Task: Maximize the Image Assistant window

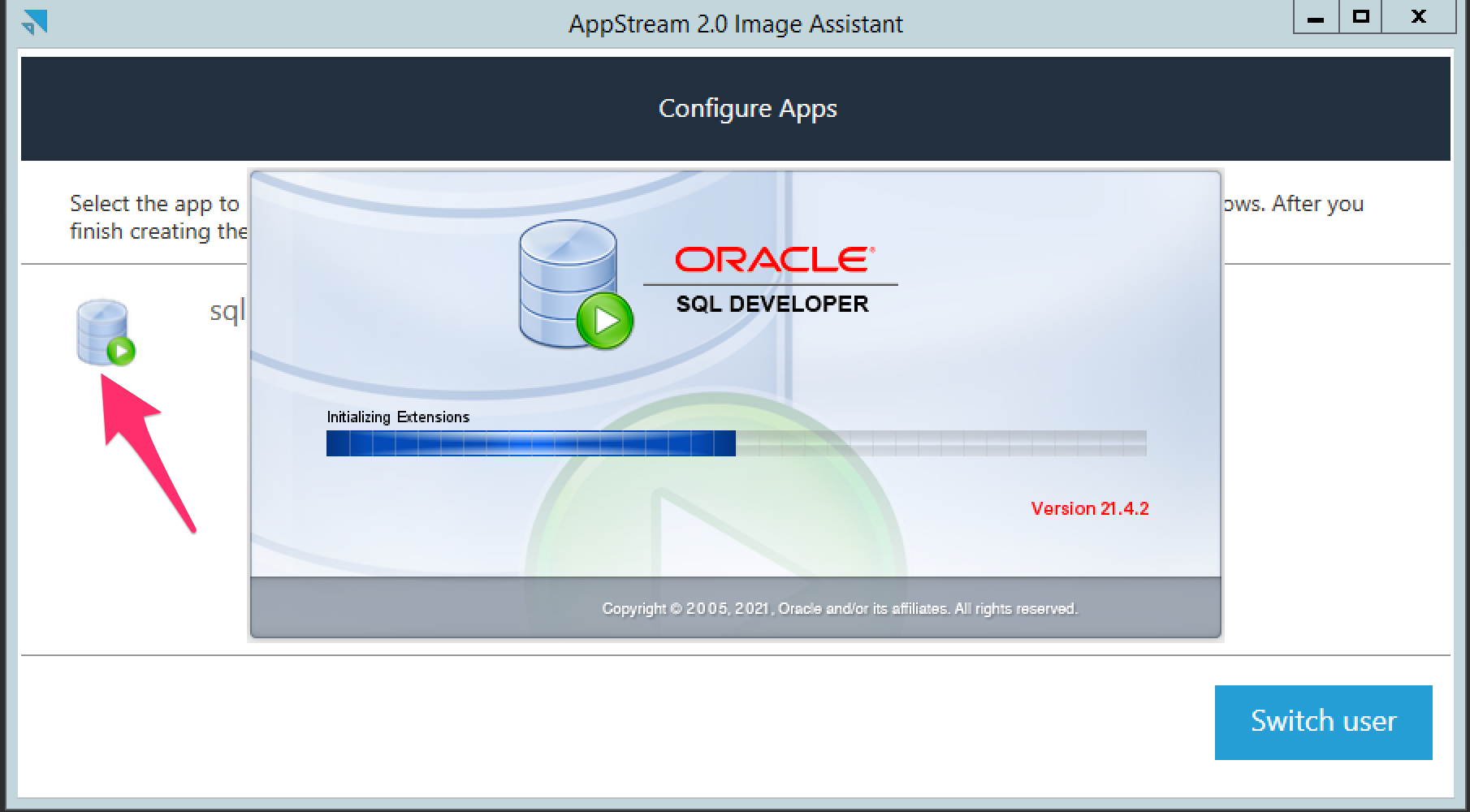Action: [x=1361, y=17]
